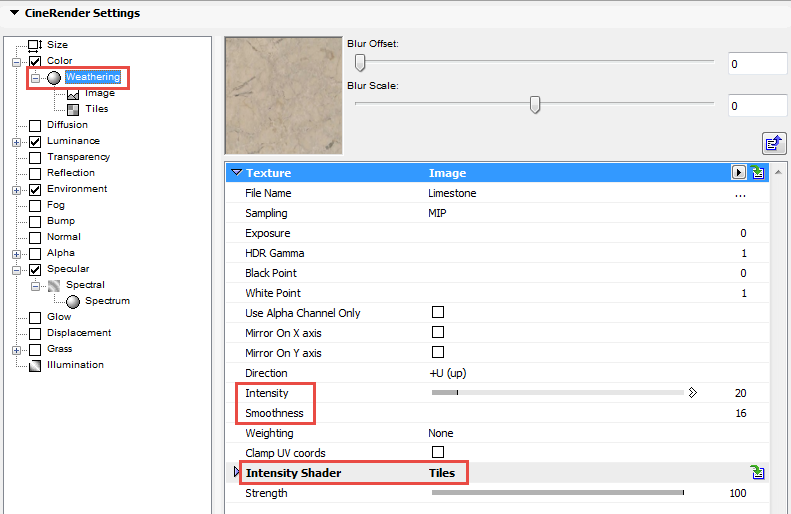The height and width of the screenshot is (514, 791).
Task: Enable the Diffusion channel checkbox
Action: pyautogui.click(x=35, y=126)
